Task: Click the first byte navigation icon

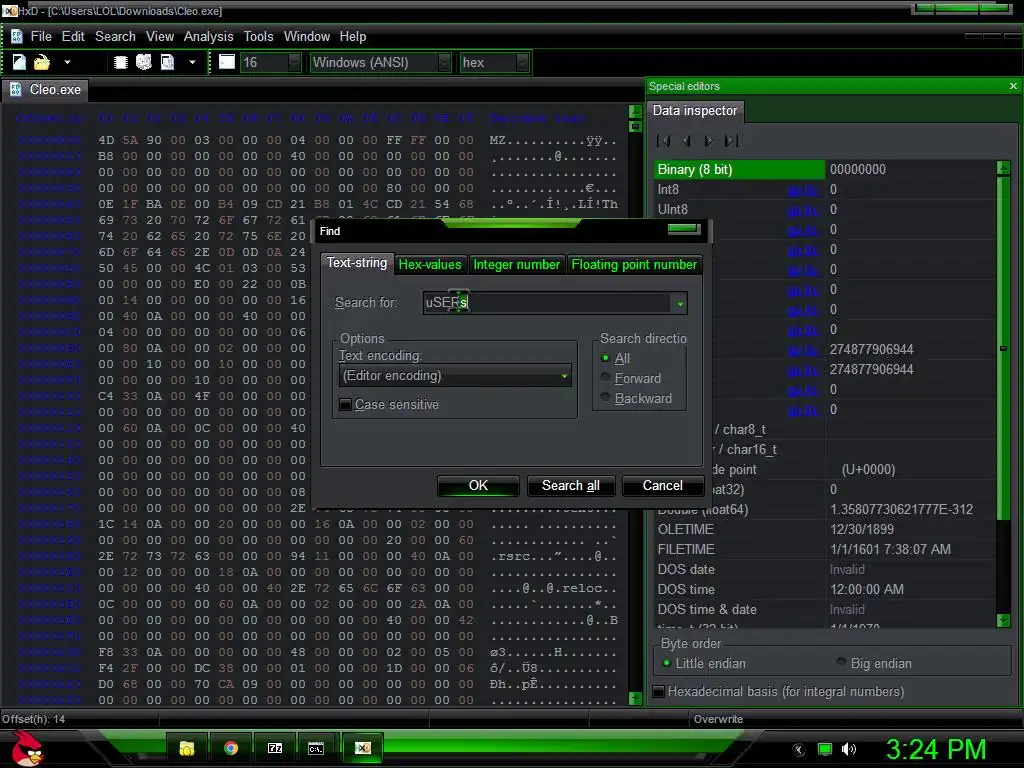Action: (664, 140)
